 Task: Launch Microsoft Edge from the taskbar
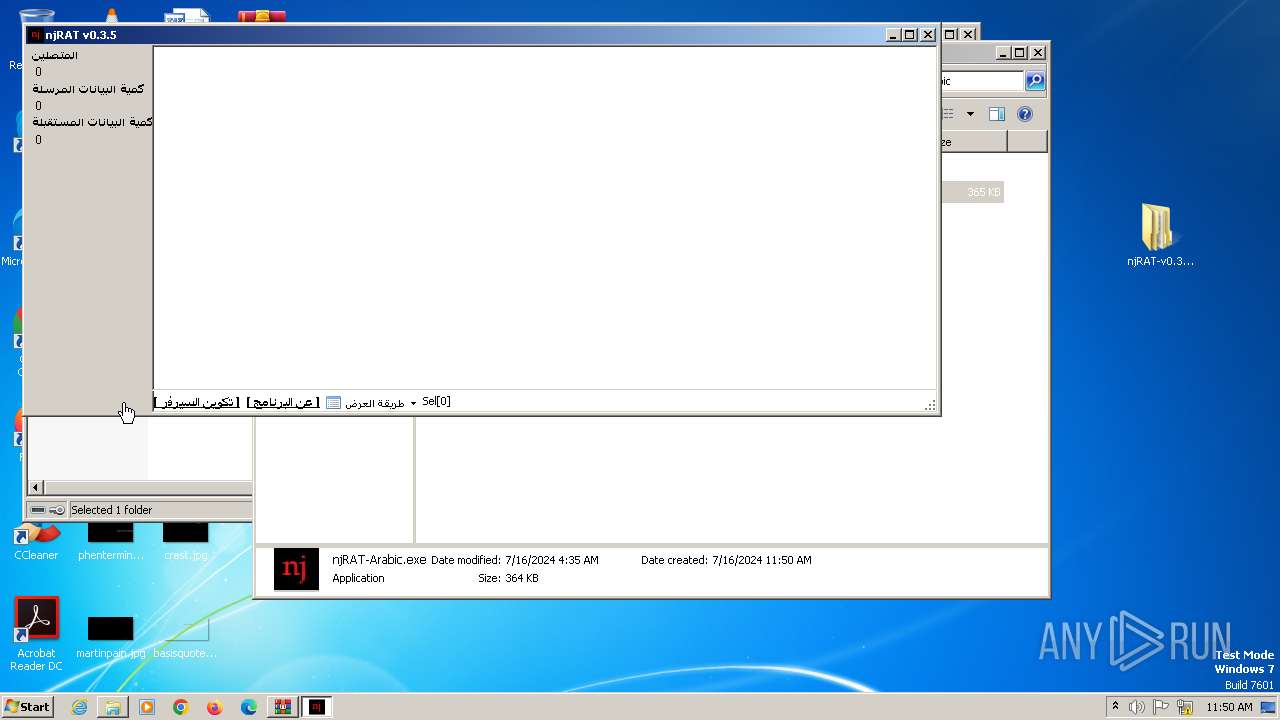249,707
